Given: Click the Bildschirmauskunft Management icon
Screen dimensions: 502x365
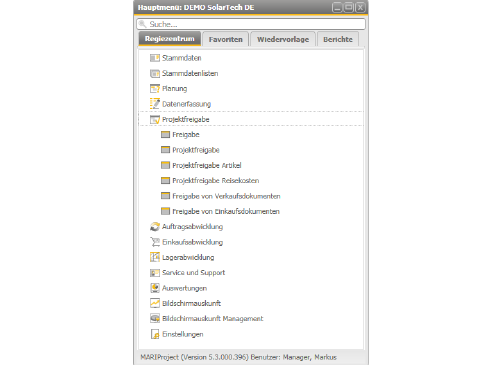Looking at the screenshot, I should [x=155, y=319].
